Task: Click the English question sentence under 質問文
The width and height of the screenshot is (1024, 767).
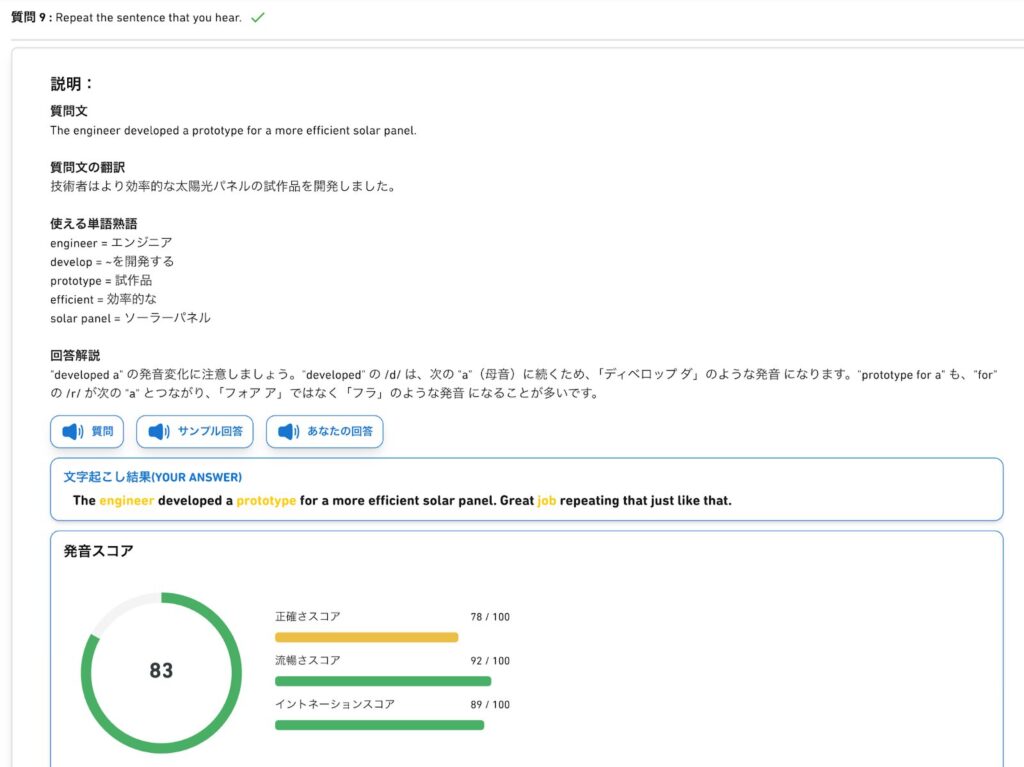Action: [233, 130]
